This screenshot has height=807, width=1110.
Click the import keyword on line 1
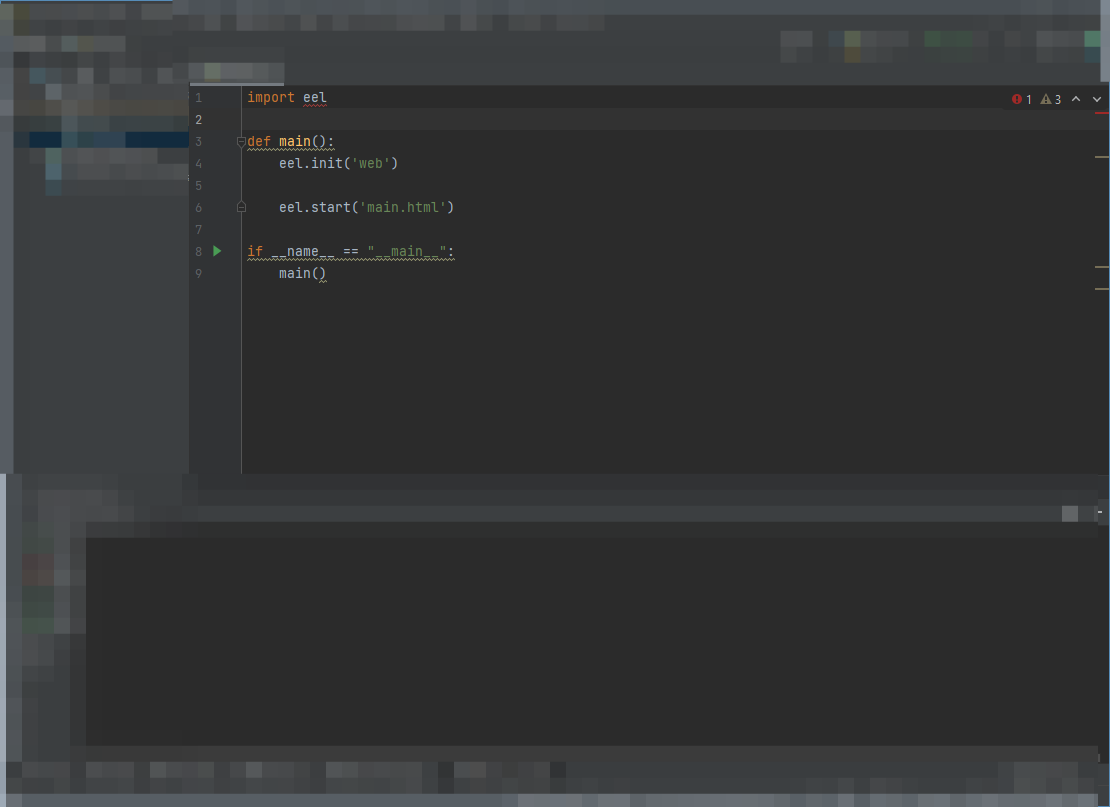point(270,98)
